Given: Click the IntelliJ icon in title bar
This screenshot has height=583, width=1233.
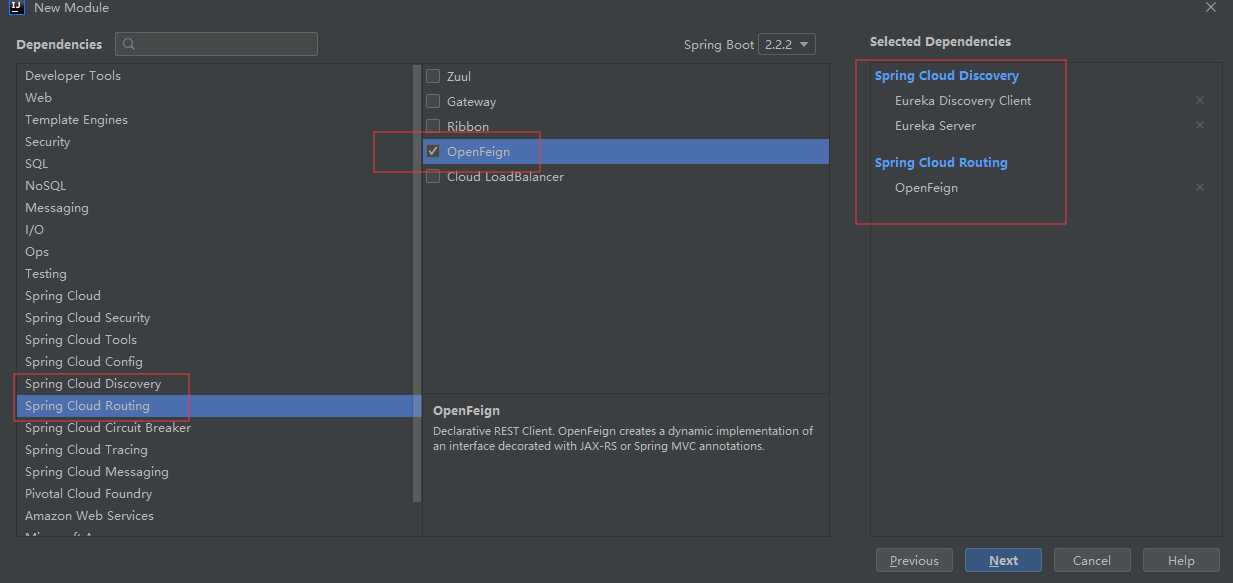Looking at the screenshot, I should coord(15,8).
